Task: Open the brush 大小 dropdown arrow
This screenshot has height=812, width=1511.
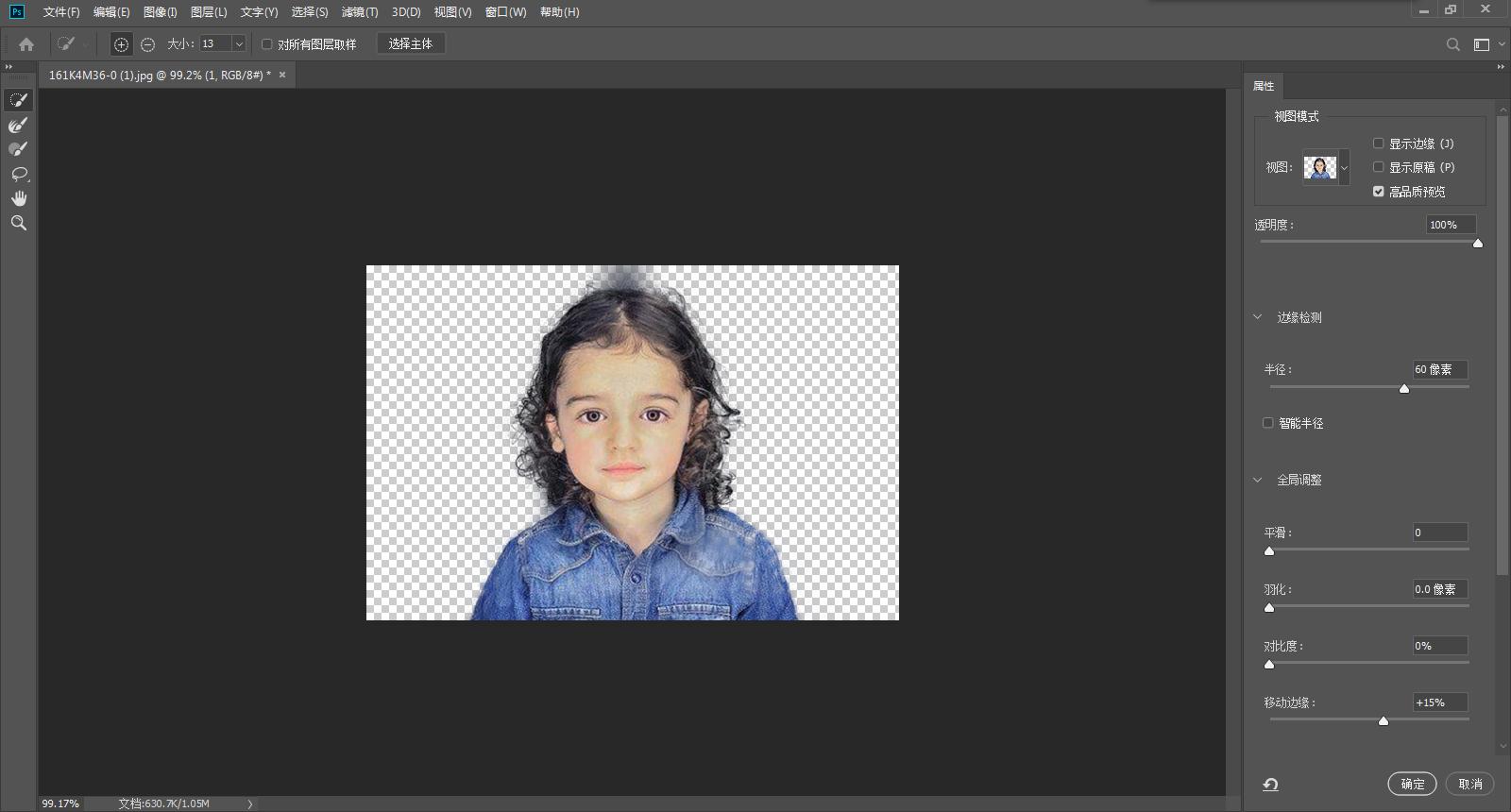Action: (239, 44)
